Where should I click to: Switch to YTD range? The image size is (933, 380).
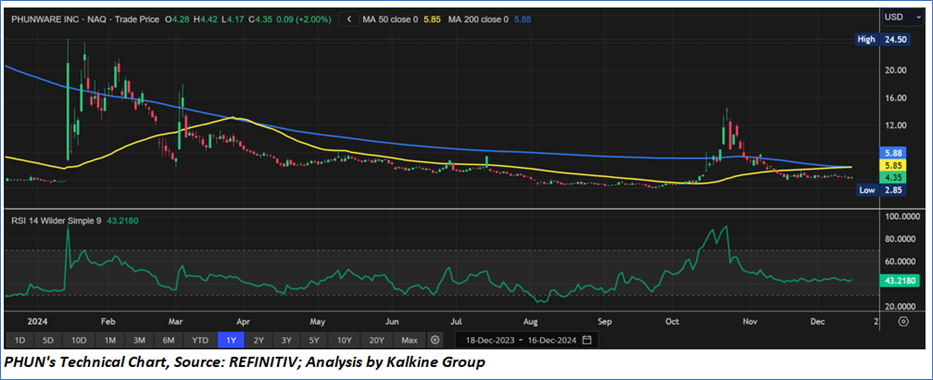coord(200,340)
